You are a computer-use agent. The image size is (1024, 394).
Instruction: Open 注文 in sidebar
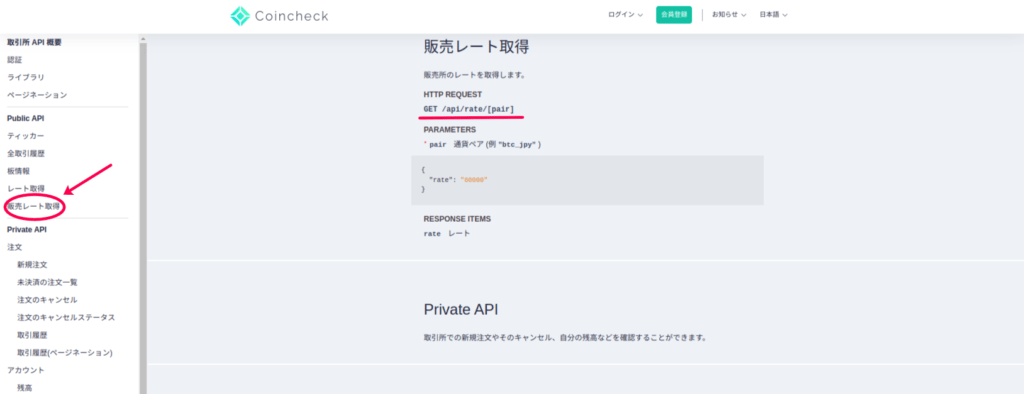tap(15, 248)
